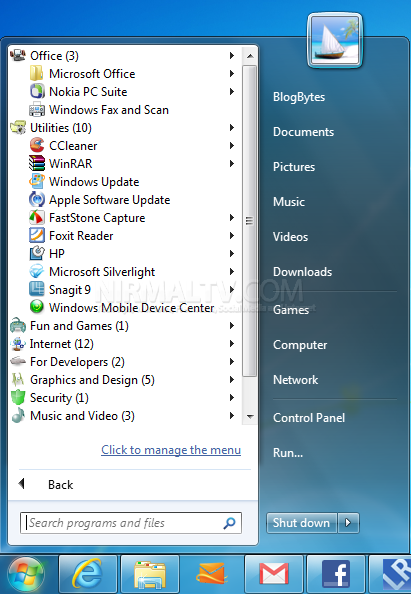Click the For Developers category icon

click(18, 361)
